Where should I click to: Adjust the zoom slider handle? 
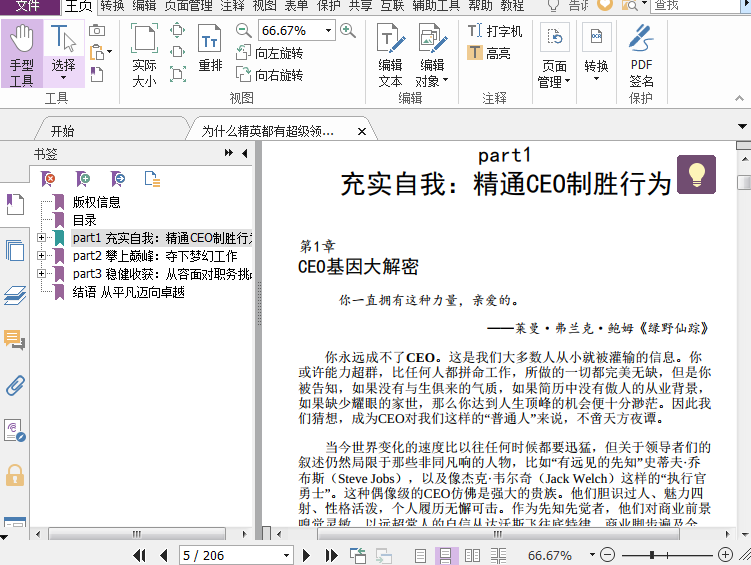tap(652, 555)
